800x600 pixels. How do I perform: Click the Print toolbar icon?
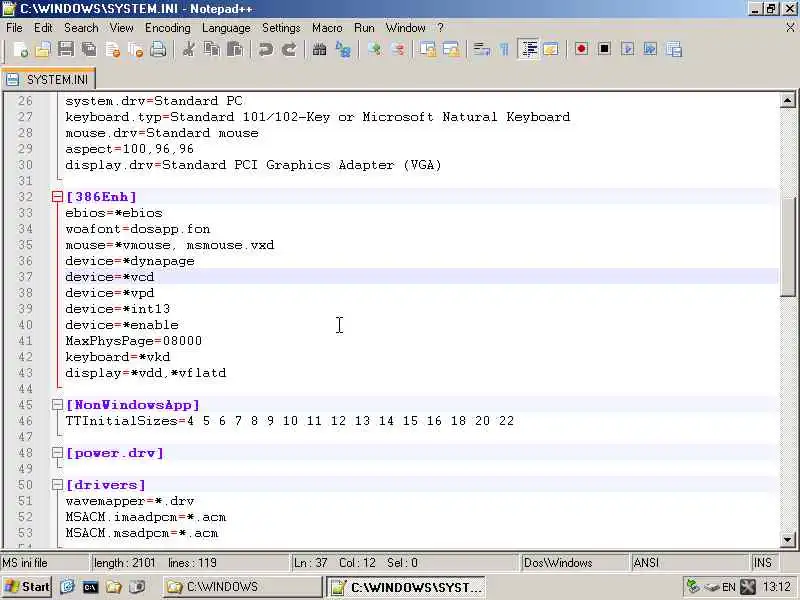pyautogui.click(x=159, y=49)
